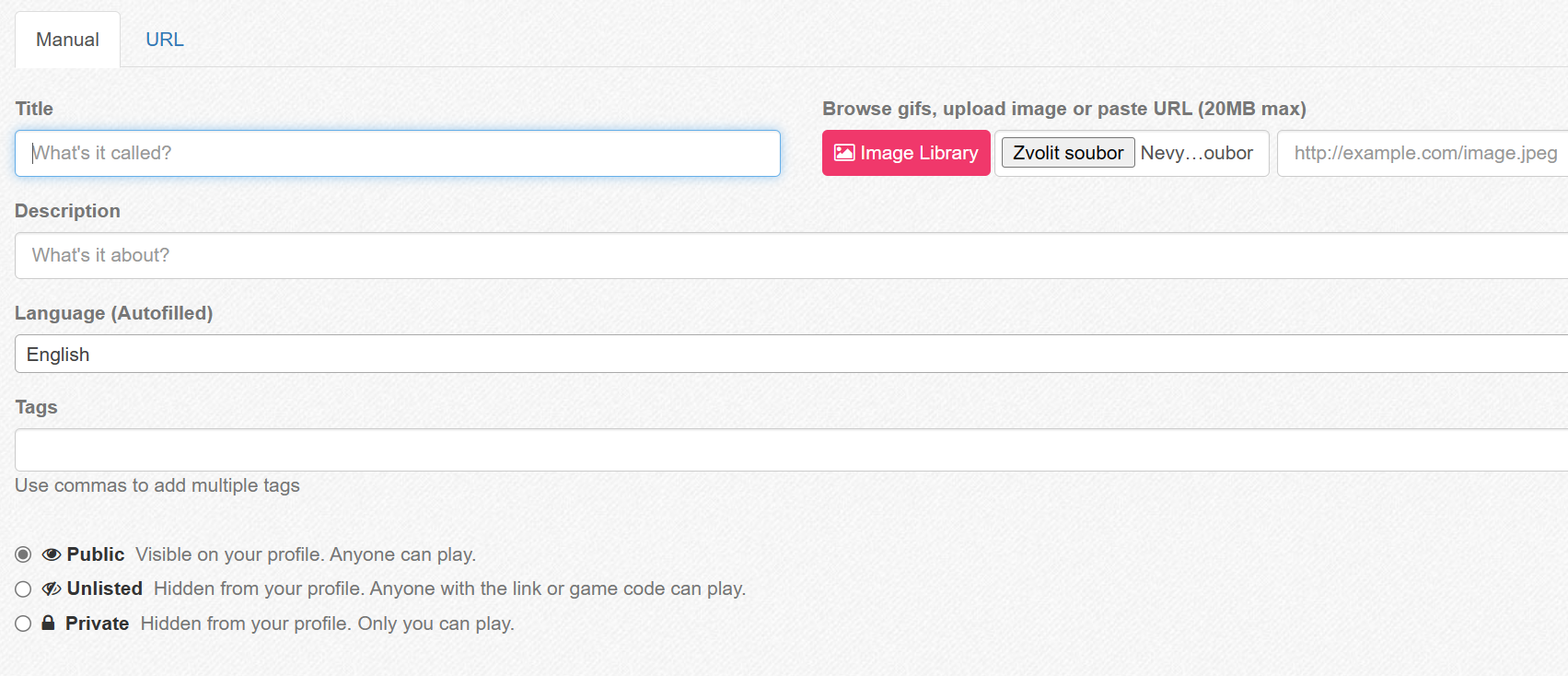Viewport: 1568px width, 676px height.
Task: Click the 'Language (Autofilled)' field label
Action: [x=113, y=313]
